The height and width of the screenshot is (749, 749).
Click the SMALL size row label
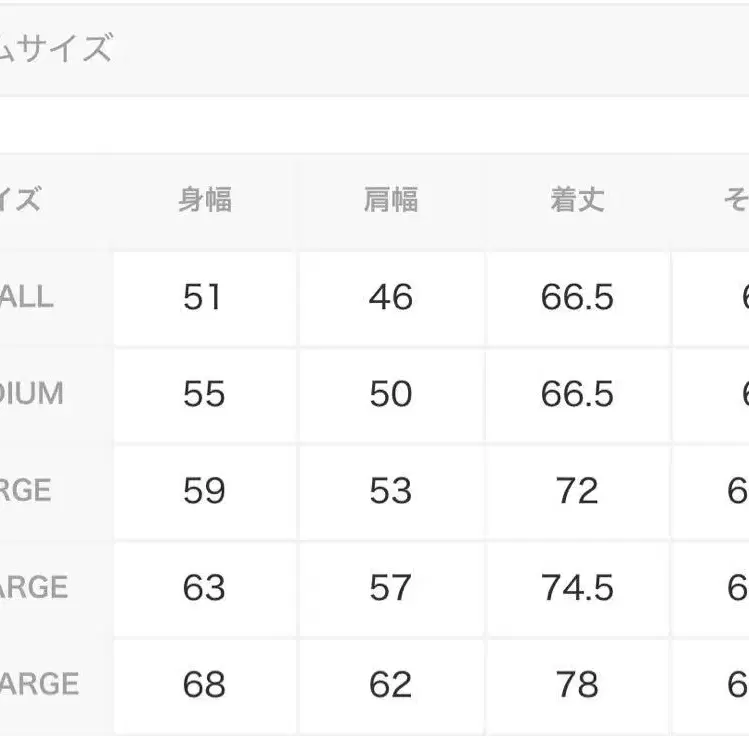tap(28, 298)
